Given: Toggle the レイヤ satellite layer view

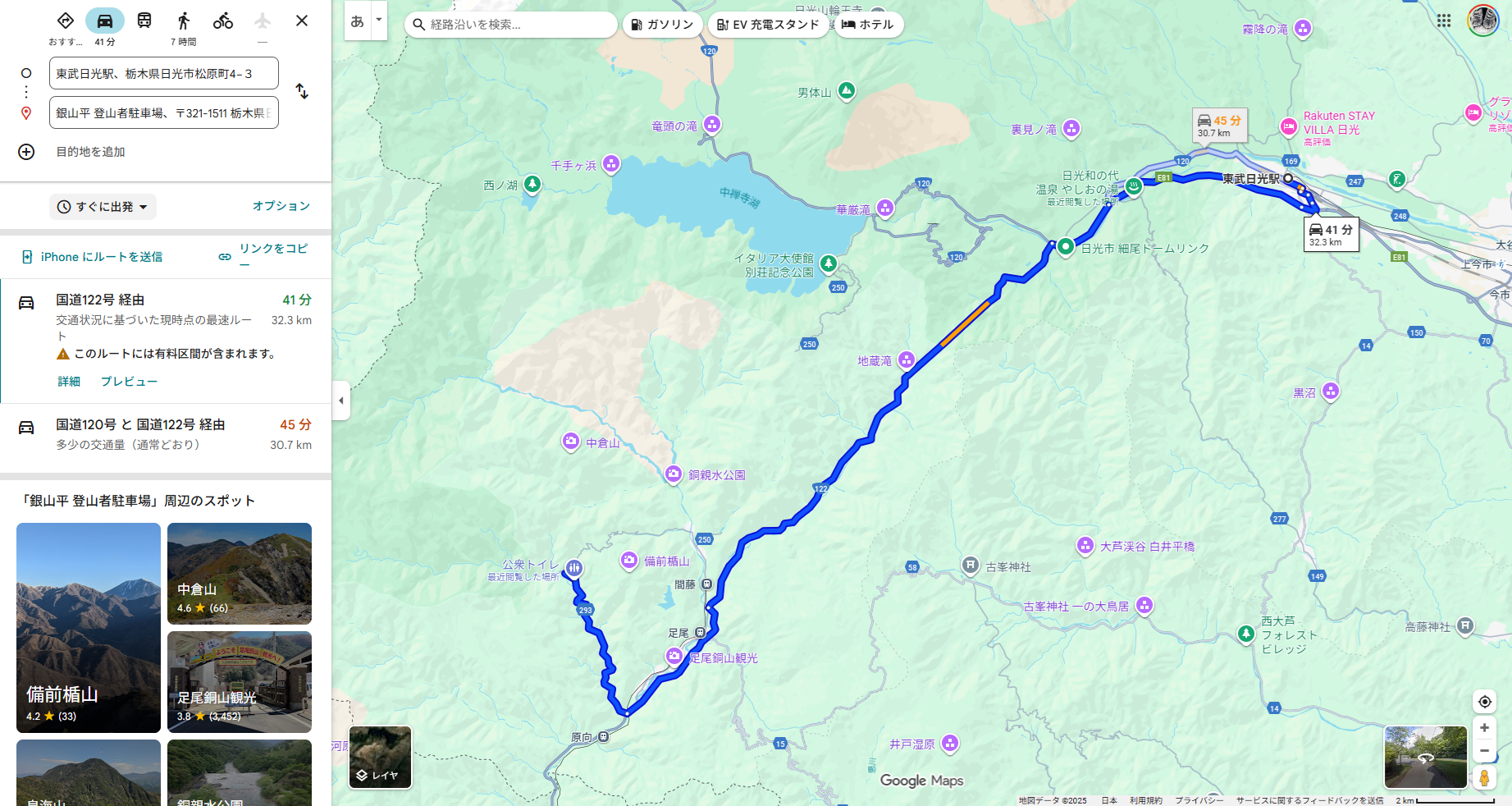Looking at the screenshot, I should point(381,757).
